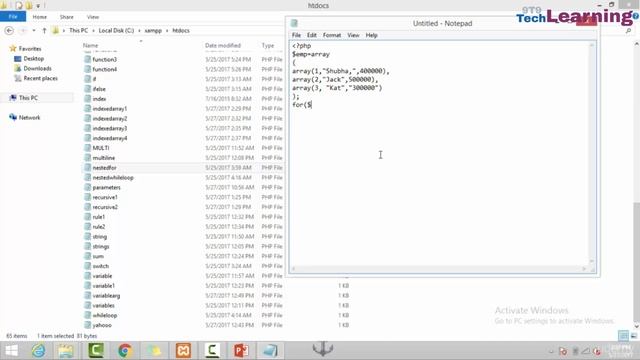Open File Explorer from the taskbar
640x360 pixels.
(x=66, y=351)
